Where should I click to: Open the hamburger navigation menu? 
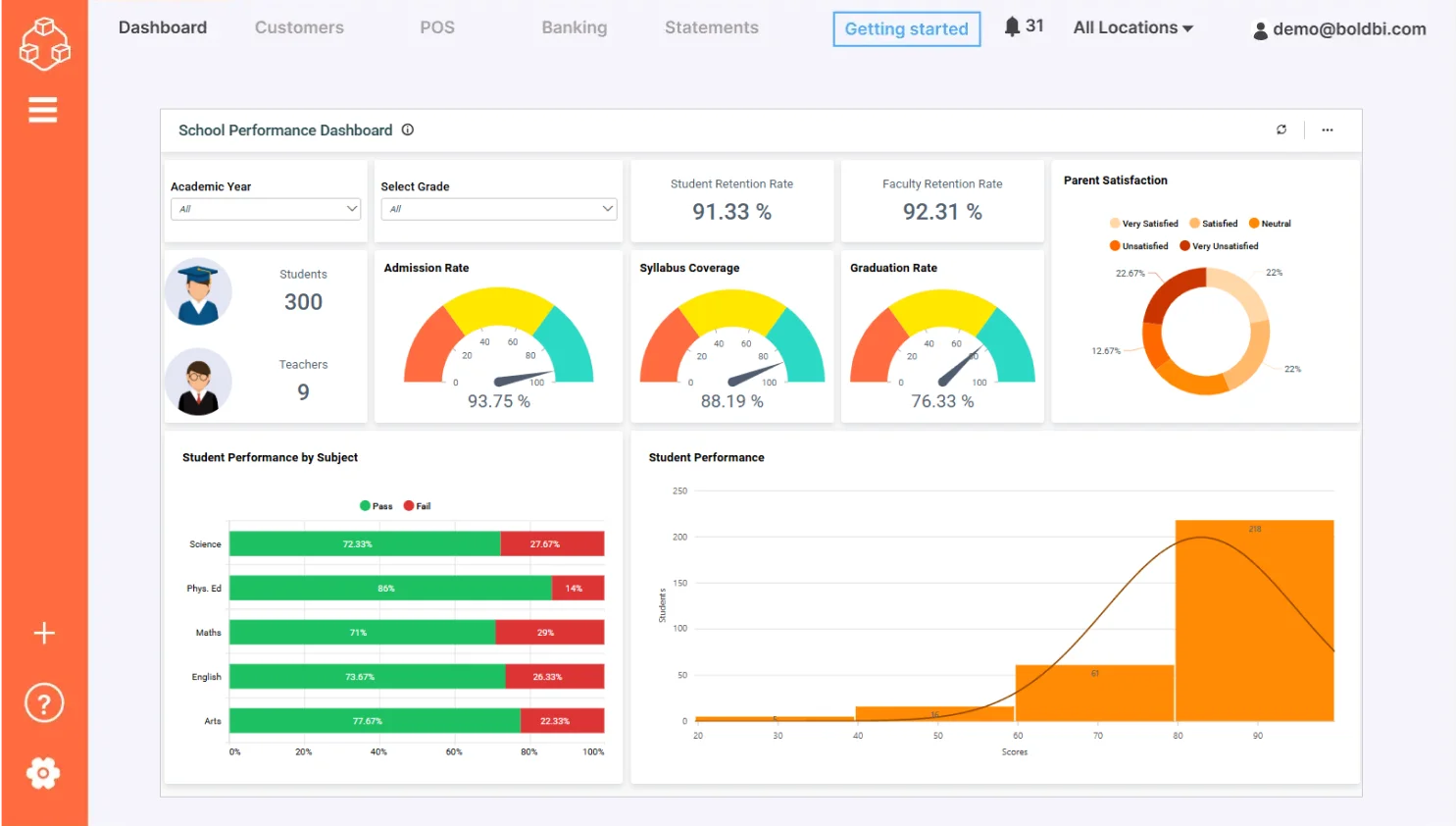[43, 110]
